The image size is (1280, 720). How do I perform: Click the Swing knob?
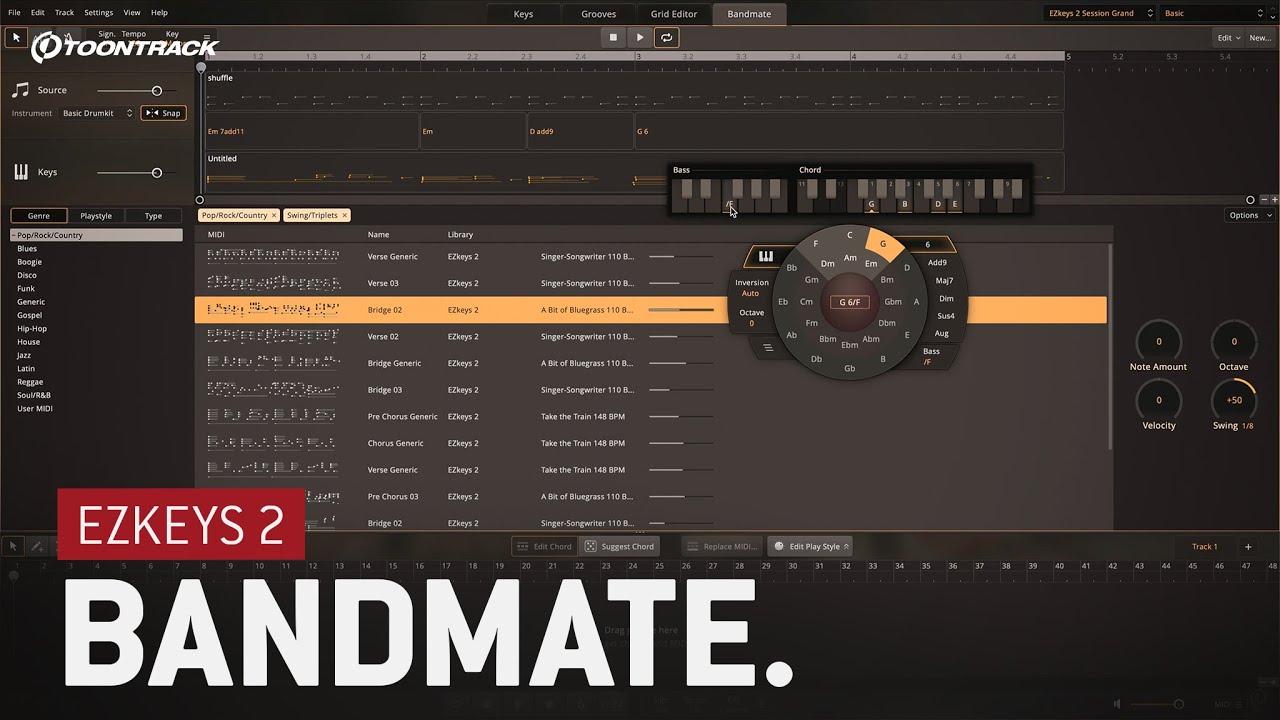click(x=1234, y=400)
